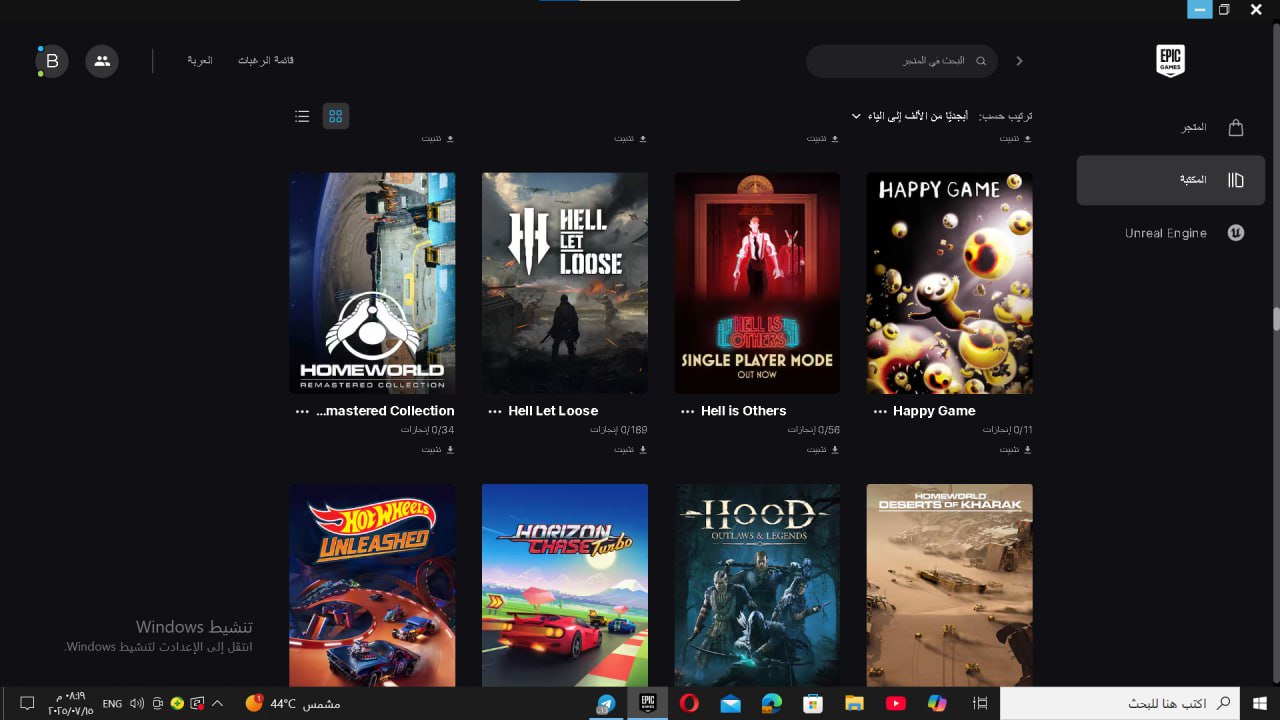Image resolution: width=1280 pixels, height=720 pixels.
Task: Click the volume speaker tray icon
Action: point(137,703)
